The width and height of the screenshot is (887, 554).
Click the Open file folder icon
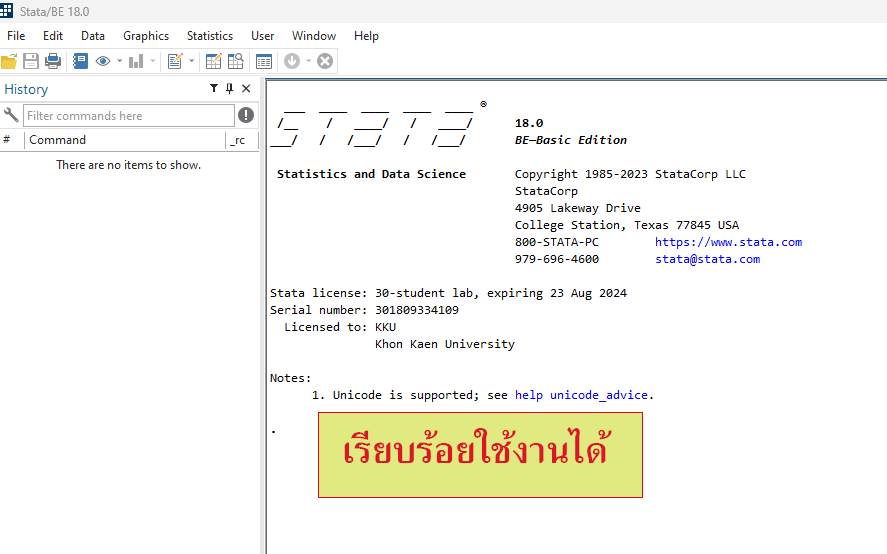[9, 61]
